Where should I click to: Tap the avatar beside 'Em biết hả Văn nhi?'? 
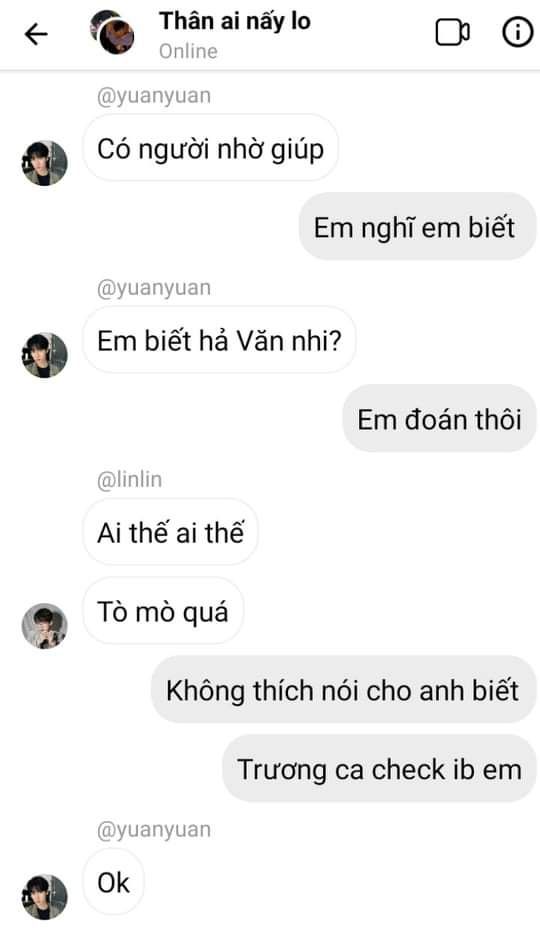[45, 355]
